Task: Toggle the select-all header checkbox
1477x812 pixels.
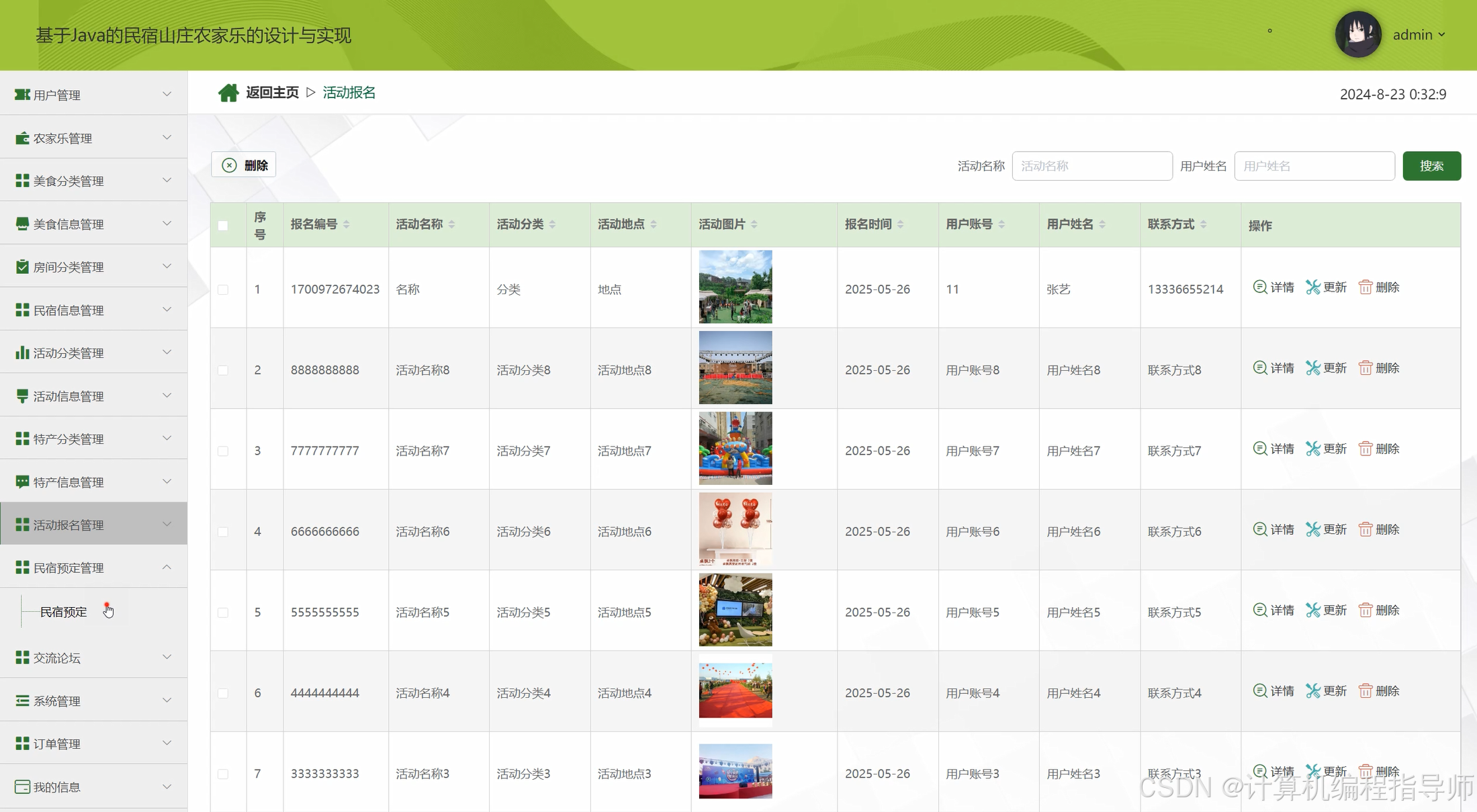Action: click(223, 226)
